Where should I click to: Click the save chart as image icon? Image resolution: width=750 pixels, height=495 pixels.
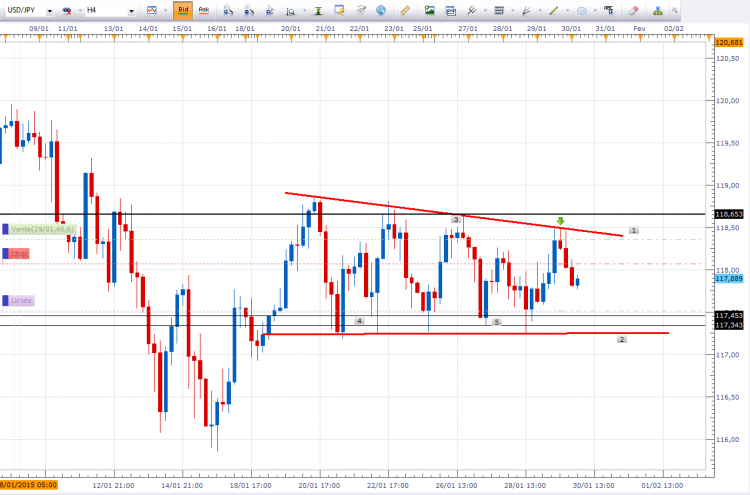coord(430,10)
